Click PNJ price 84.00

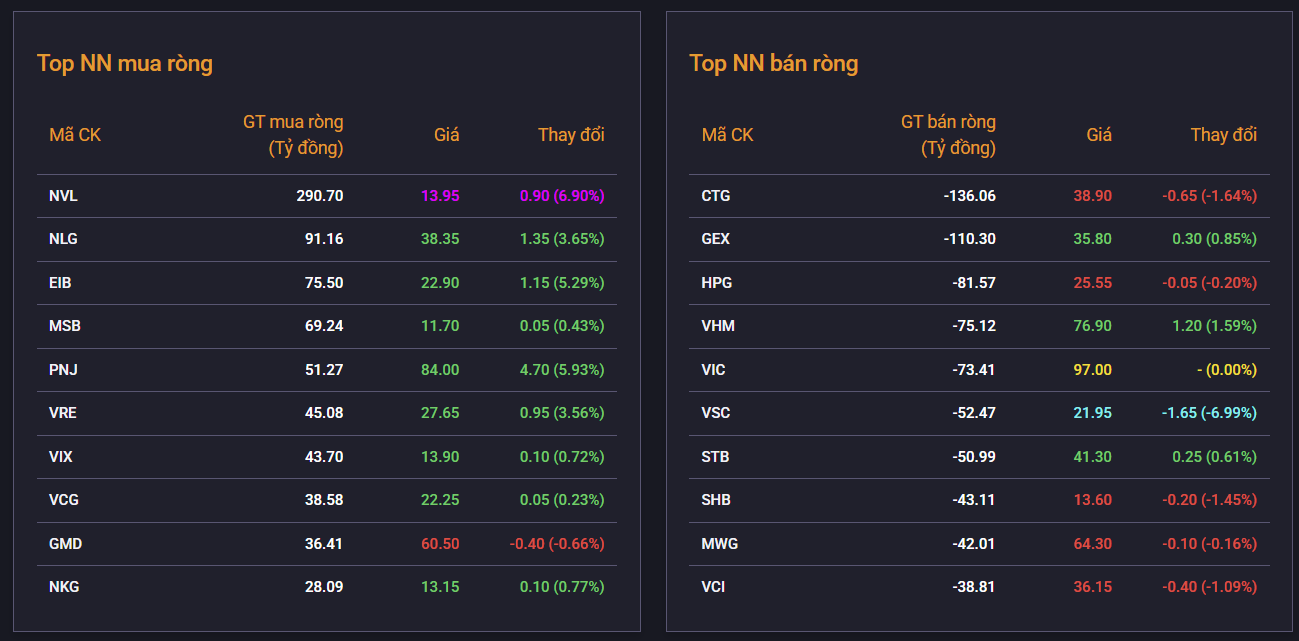440,370
